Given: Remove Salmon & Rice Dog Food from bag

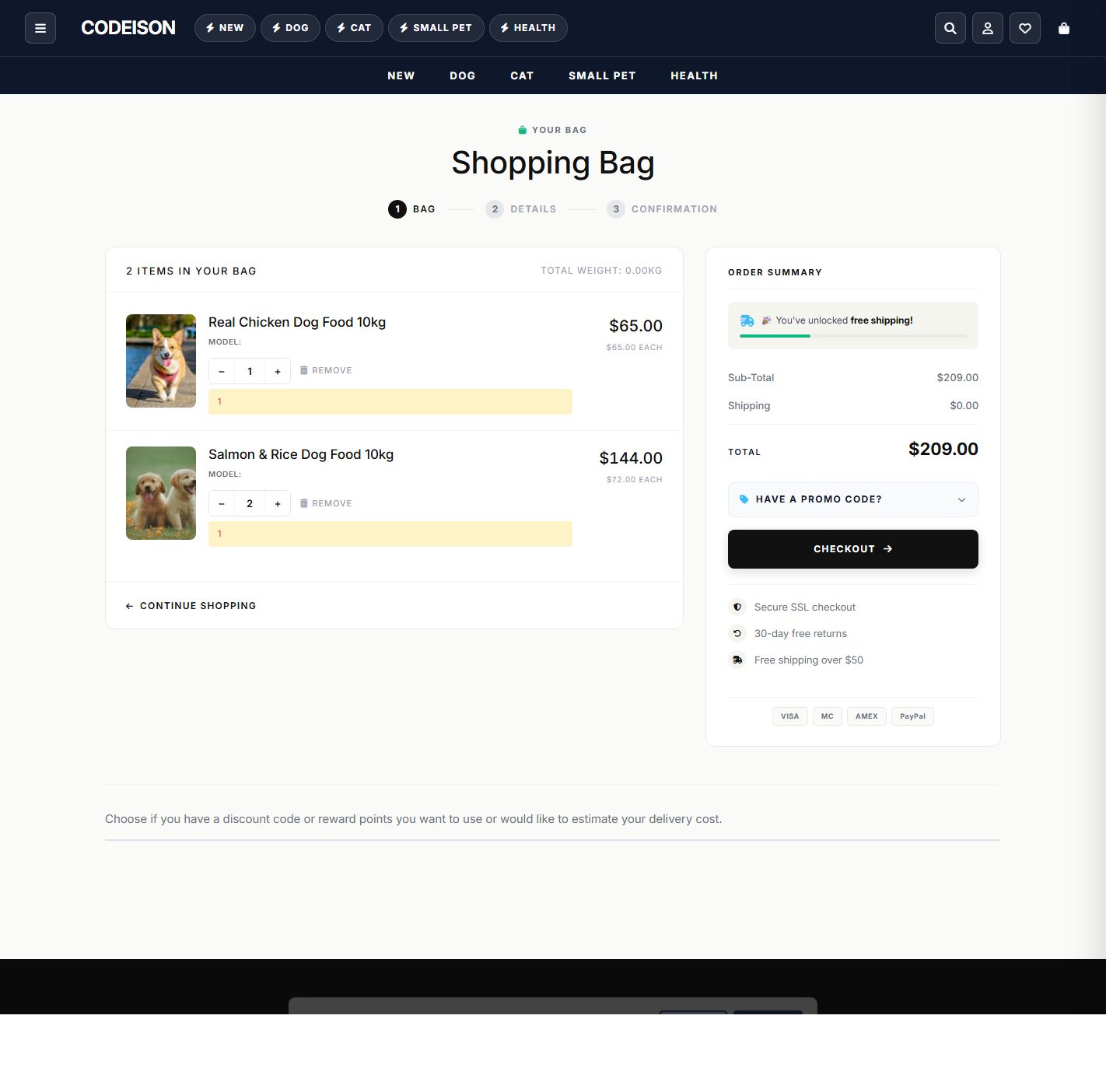Looking at the screenshot, I should coord(326,503).
